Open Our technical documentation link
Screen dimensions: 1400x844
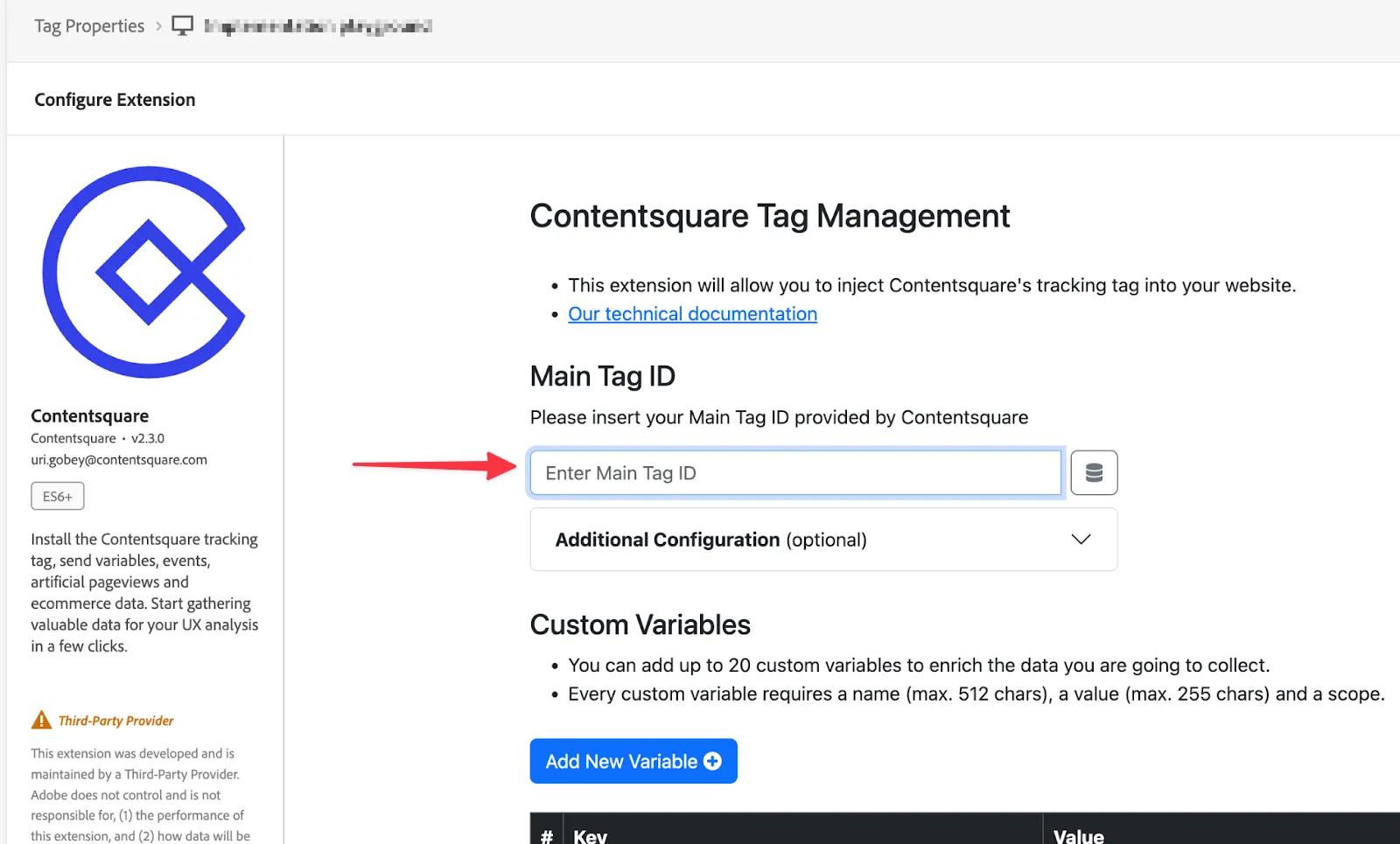pyautogui.click(x=692, y=314)
